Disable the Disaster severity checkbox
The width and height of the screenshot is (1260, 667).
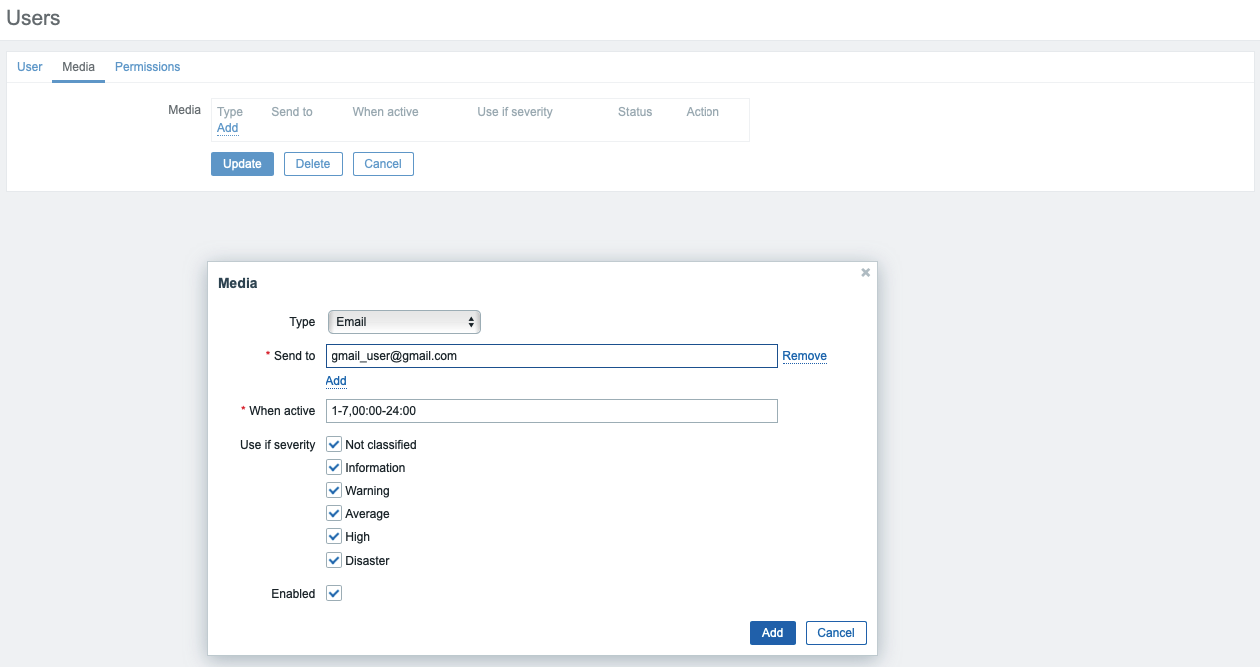click(x=334, y=560)
